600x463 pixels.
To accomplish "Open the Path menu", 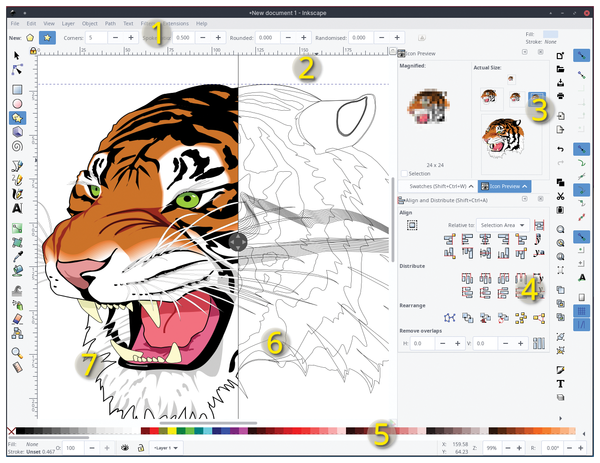I will 110,24.
